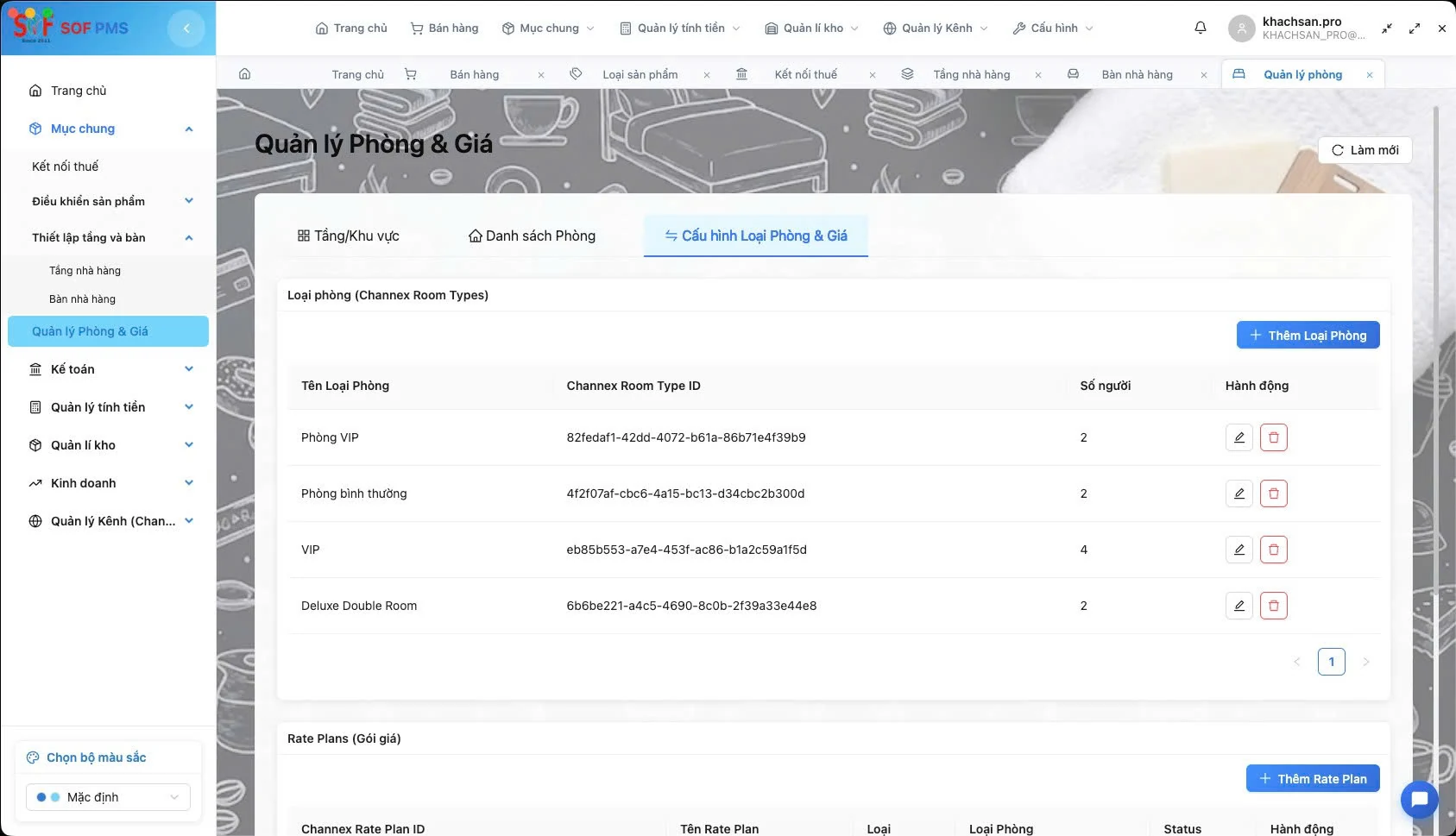Viewport: 1456px width, 836px height.
Task: Open the Mục chung top menu dropdown
Action: coord(548,28)
